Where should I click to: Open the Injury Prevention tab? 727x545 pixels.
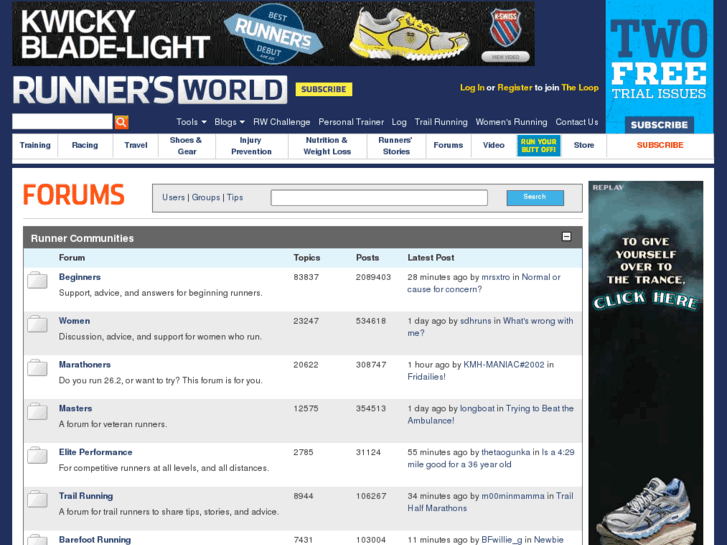[x=251, y=146]
